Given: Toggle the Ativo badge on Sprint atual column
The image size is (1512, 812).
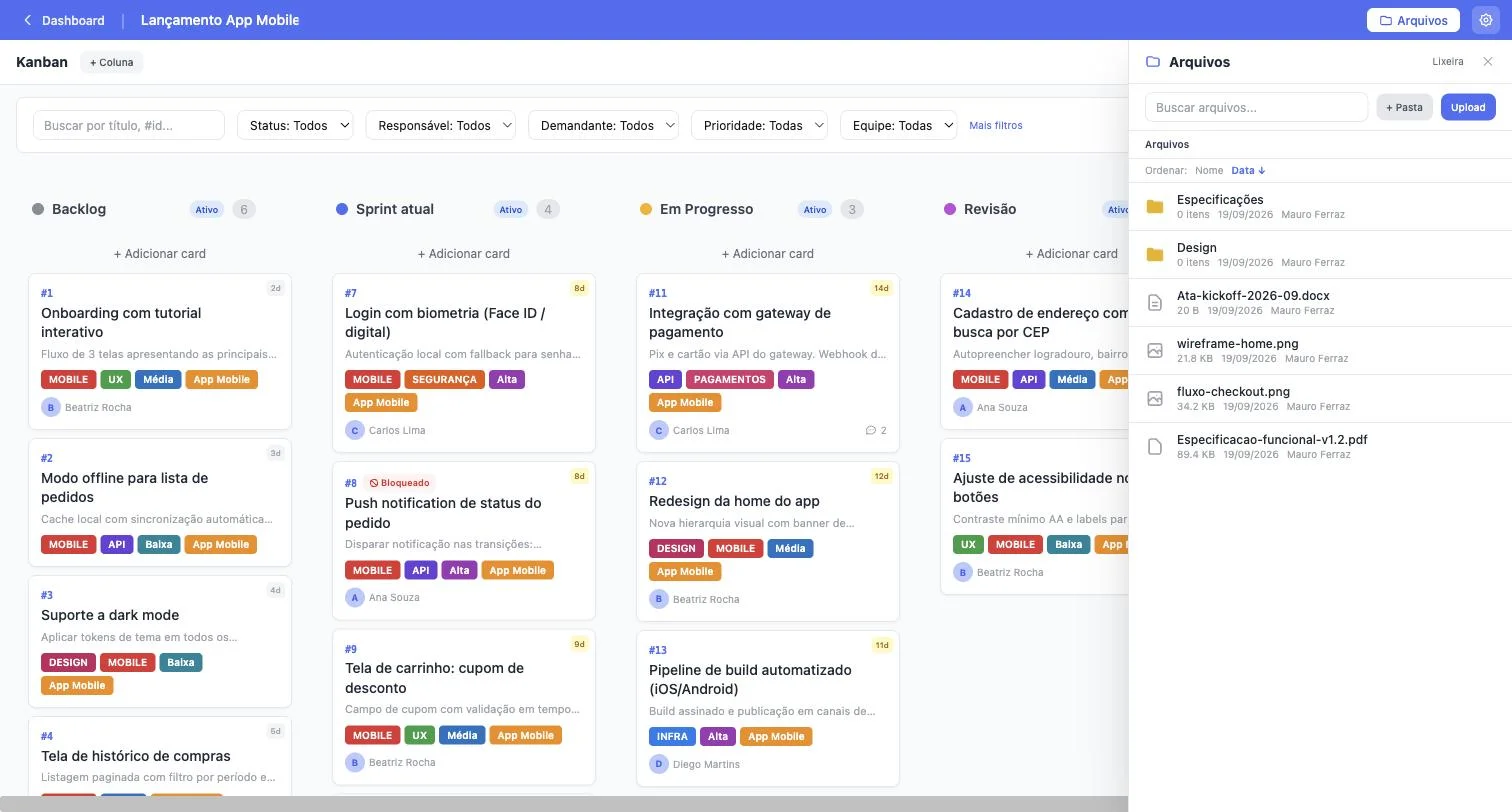Looking at the screenshot, I should [x=511, y=209].
